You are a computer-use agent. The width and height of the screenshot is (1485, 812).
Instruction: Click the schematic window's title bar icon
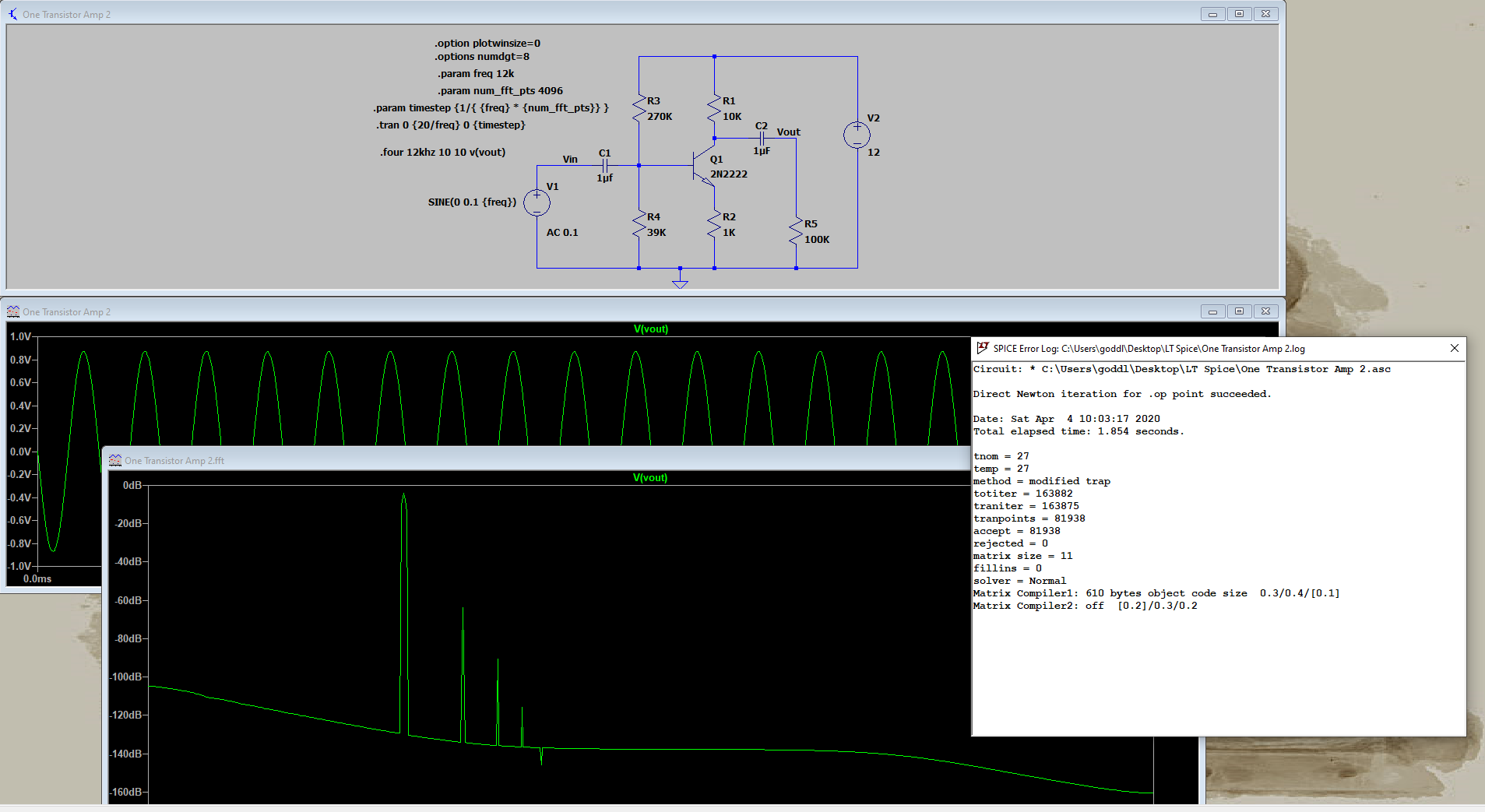point(13,14)
